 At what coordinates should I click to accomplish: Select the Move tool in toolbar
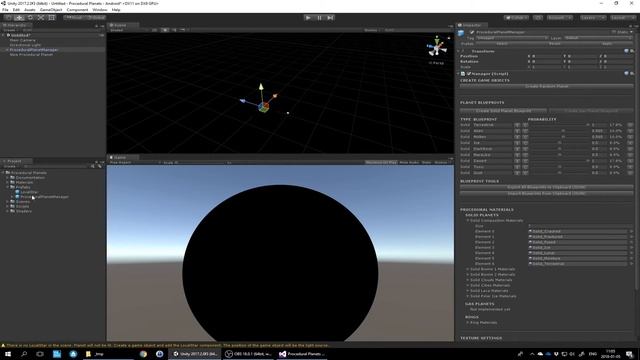[x=19, y=18]
